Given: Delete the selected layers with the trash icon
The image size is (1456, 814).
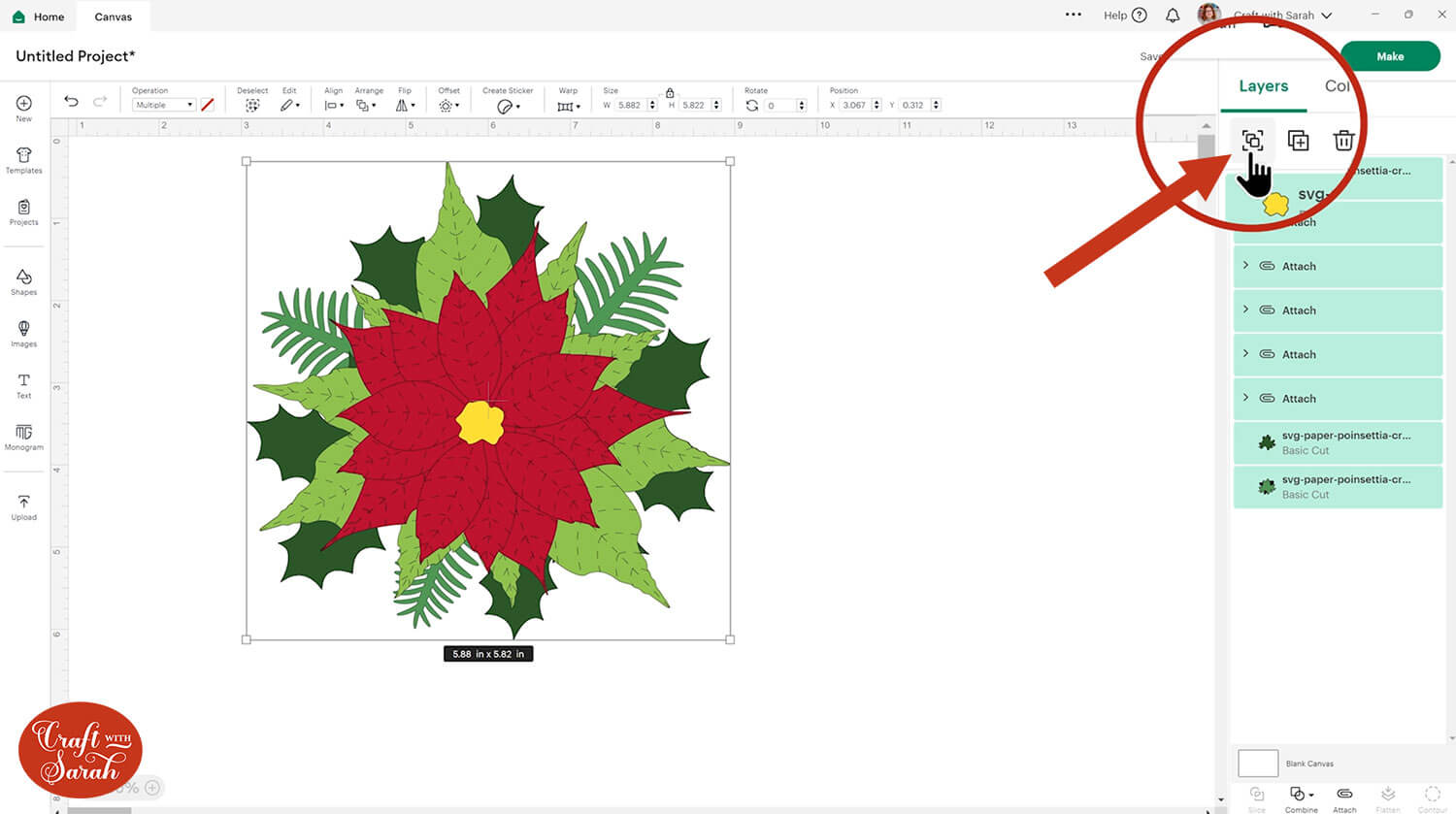Looking at the screenshot, I should pyautogui.click(x=1343, y=141).
